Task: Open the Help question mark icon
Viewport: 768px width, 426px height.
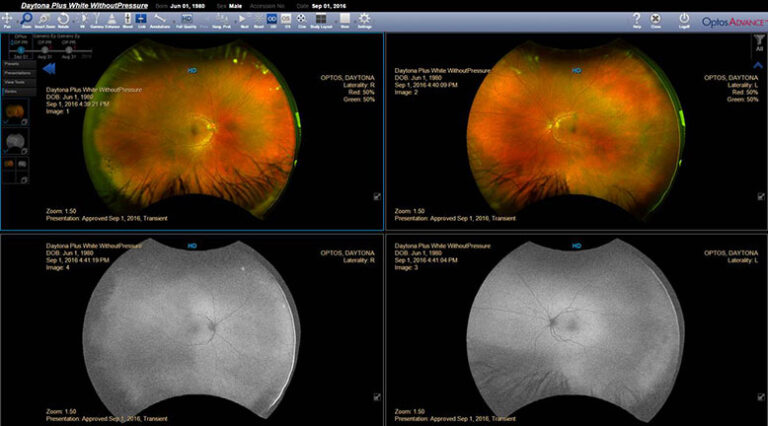Action: pyautogui.click(x=637, y=20)
